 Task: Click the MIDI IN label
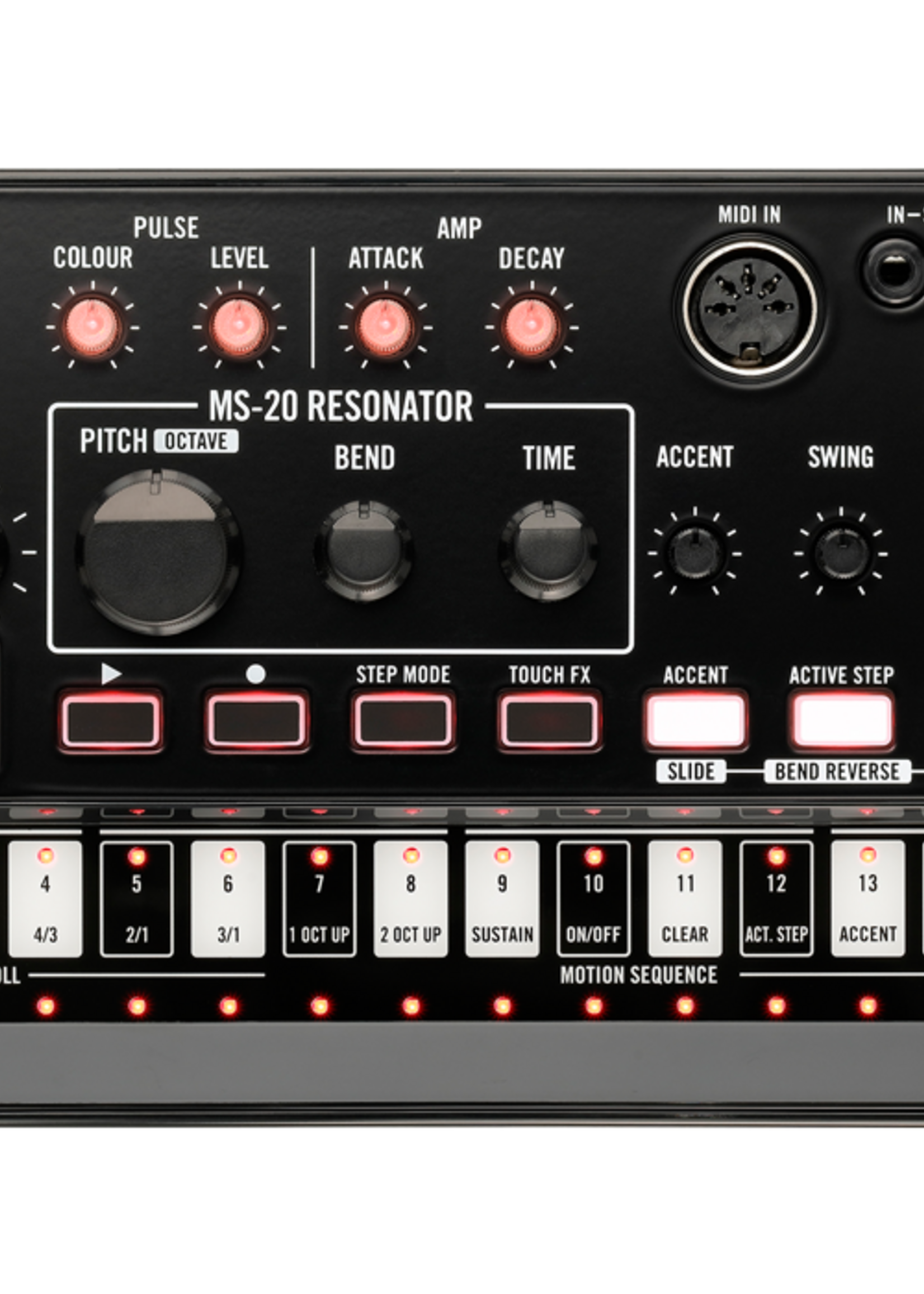coord(749,214)
